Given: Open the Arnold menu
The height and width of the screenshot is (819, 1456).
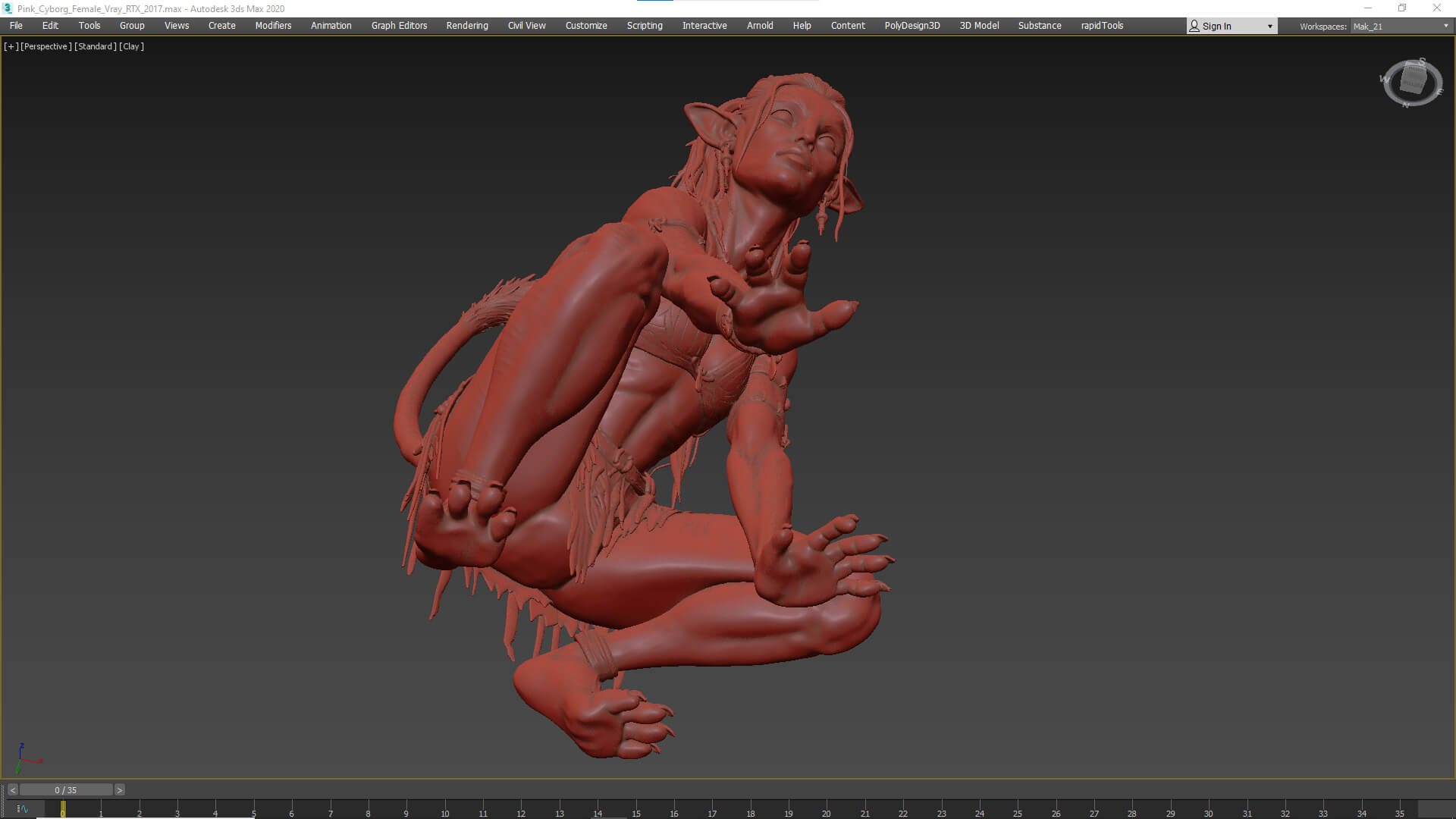Looking at the screenshot, I should pyautogui.click(x=760, y=26).
